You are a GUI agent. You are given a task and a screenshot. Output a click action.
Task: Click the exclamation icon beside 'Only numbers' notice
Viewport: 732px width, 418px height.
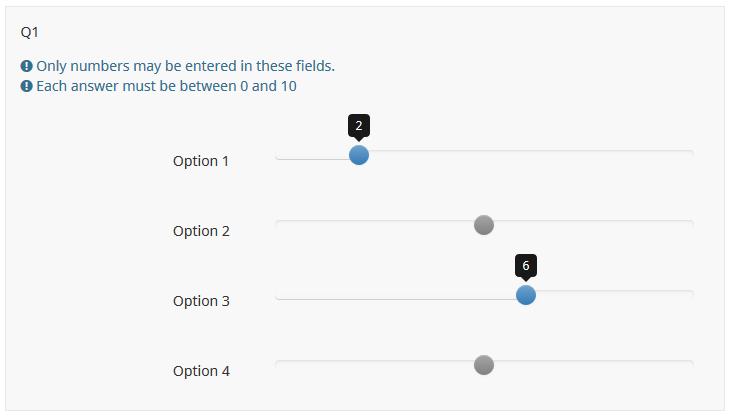coord(27,66)
